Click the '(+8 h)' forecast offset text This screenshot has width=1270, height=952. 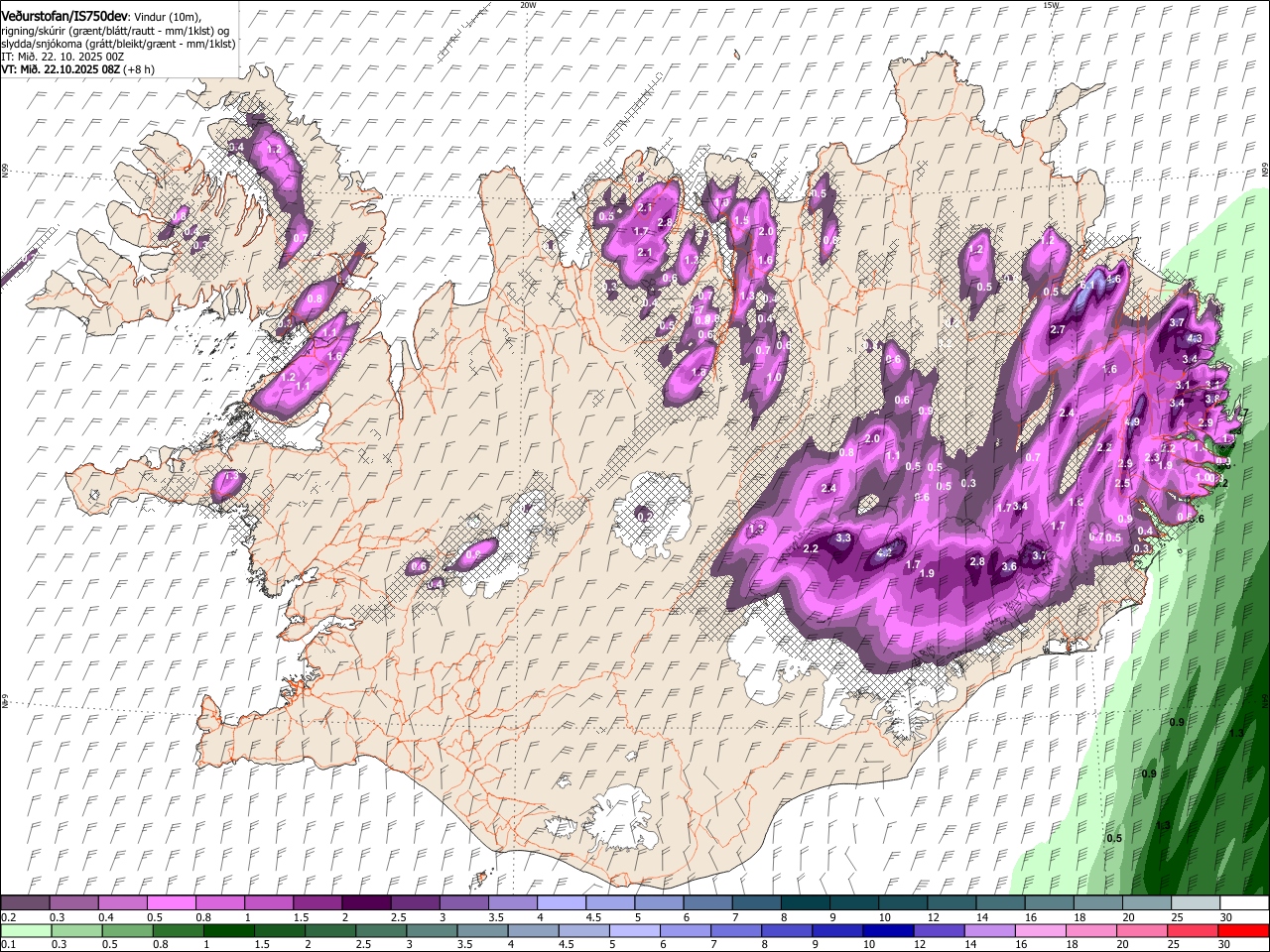tap(139, 69)
